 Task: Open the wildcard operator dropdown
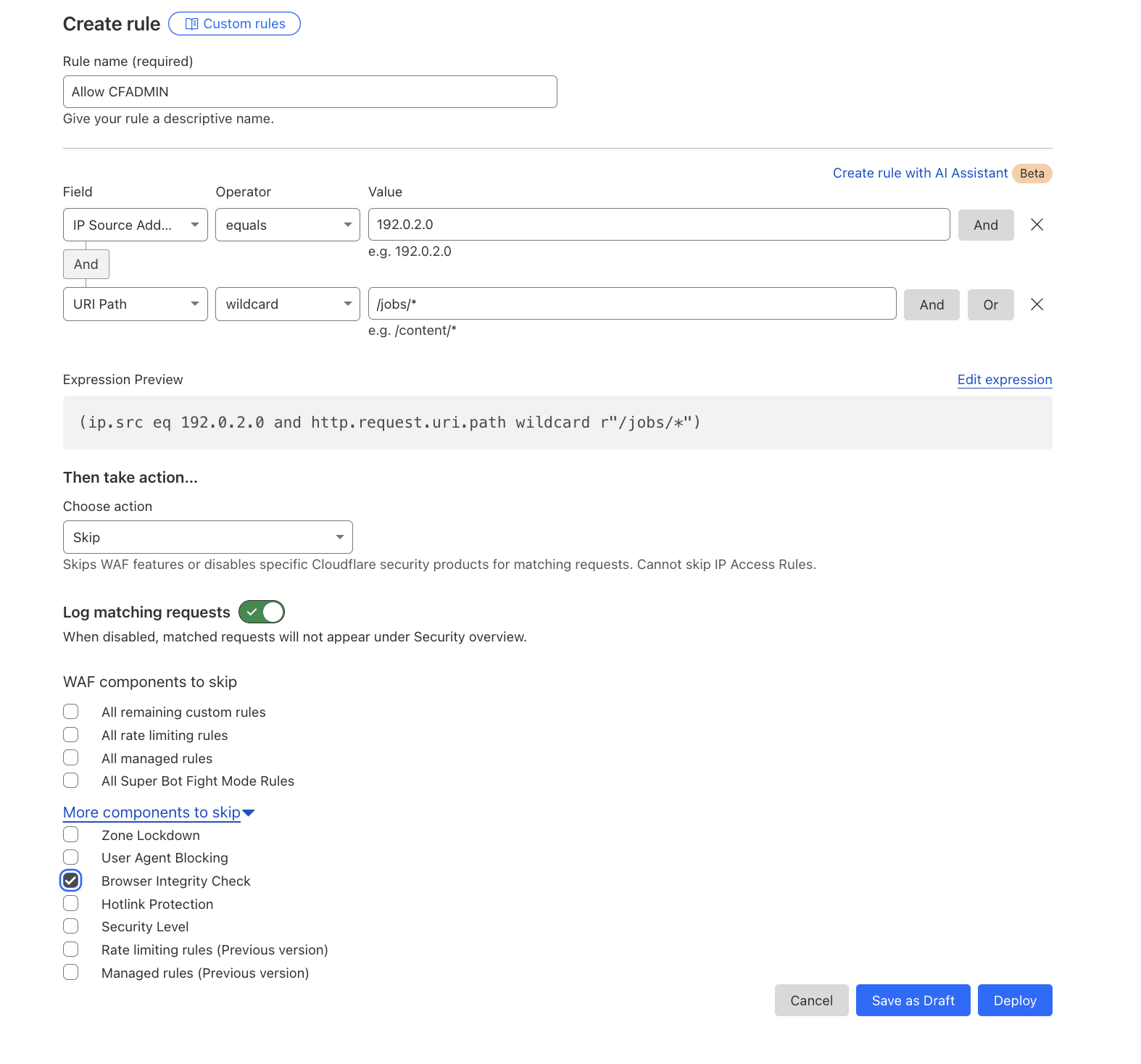click(x=288, y=304)
